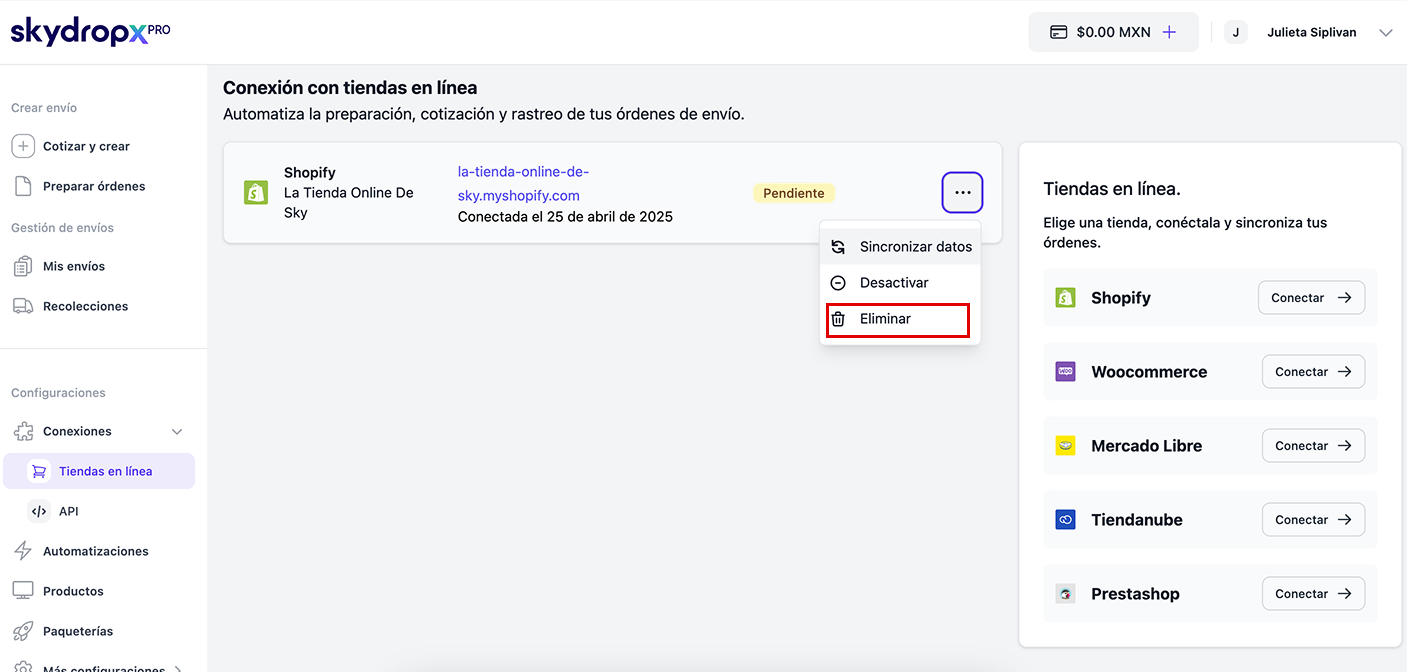Image resolution: width=1407 pixels, height=672 pixels.
Task: Click the J user avatar
Action: pos(1236,32)
